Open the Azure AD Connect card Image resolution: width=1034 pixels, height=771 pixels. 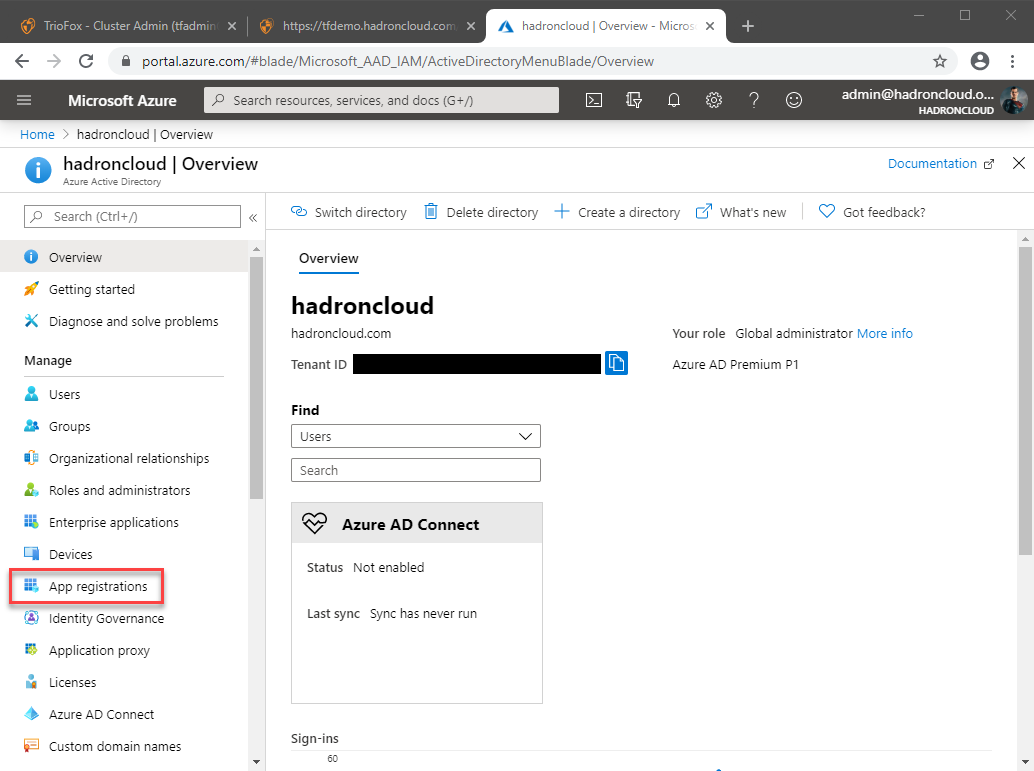417,603
